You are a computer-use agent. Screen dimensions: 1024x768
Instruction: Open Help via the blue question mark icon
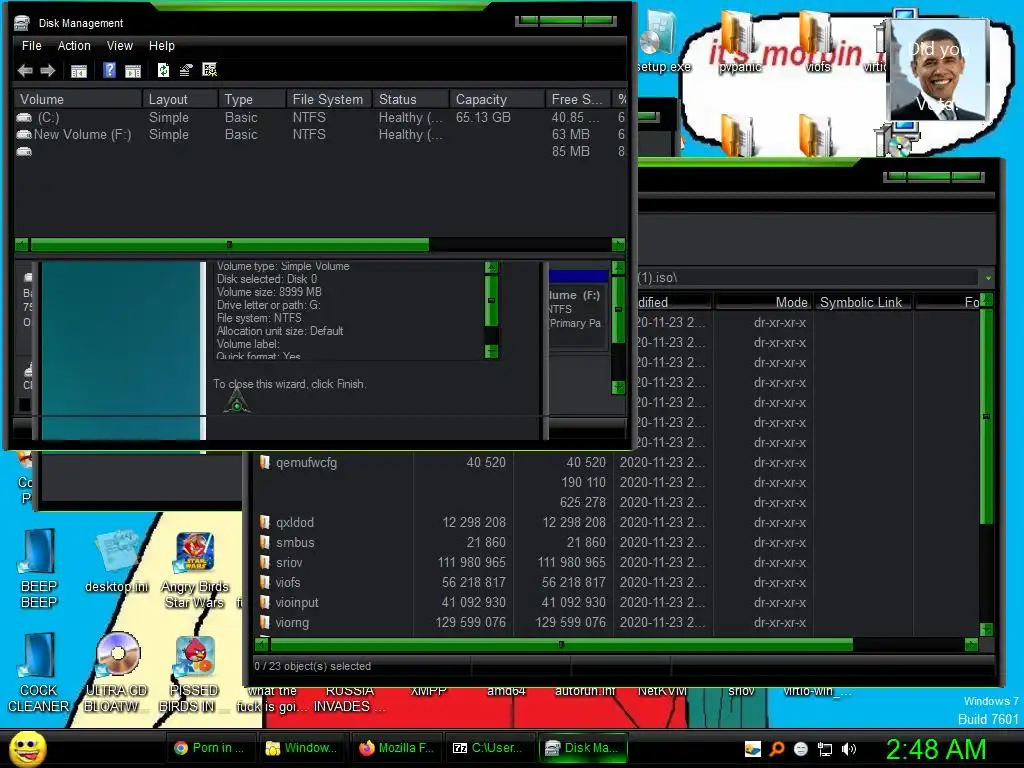click(109, 70)
